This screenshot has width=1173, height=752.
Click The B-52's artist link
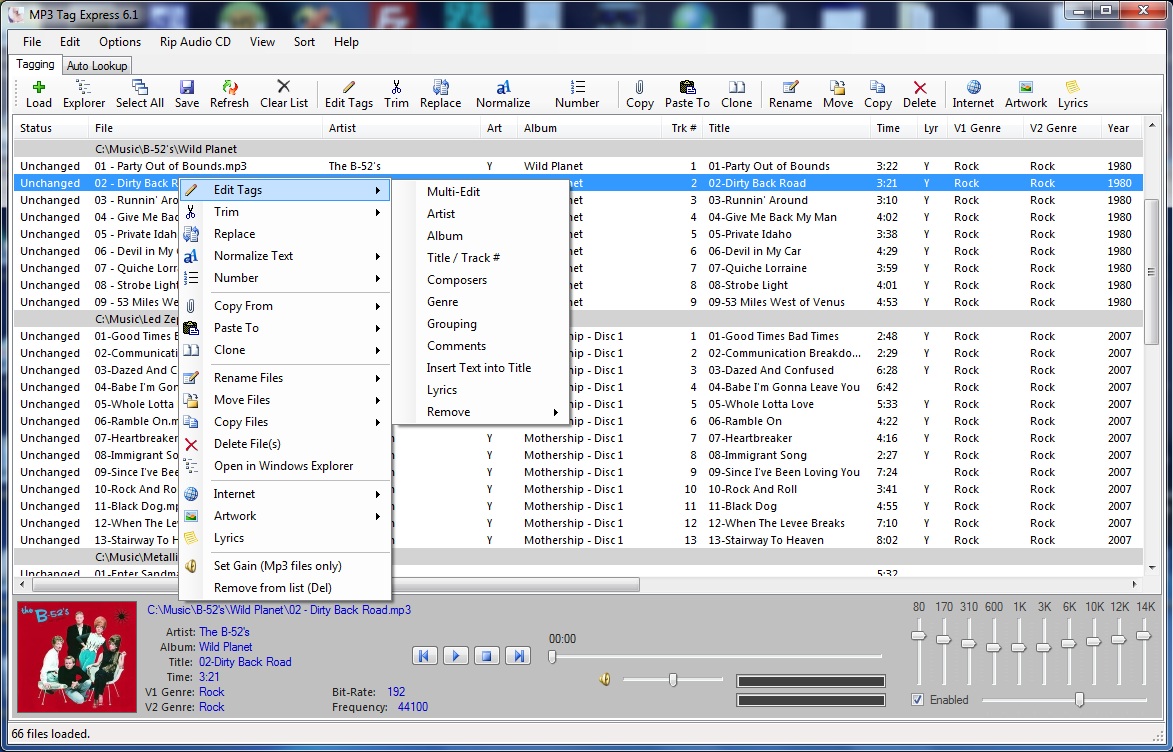(x=224, y=631)
